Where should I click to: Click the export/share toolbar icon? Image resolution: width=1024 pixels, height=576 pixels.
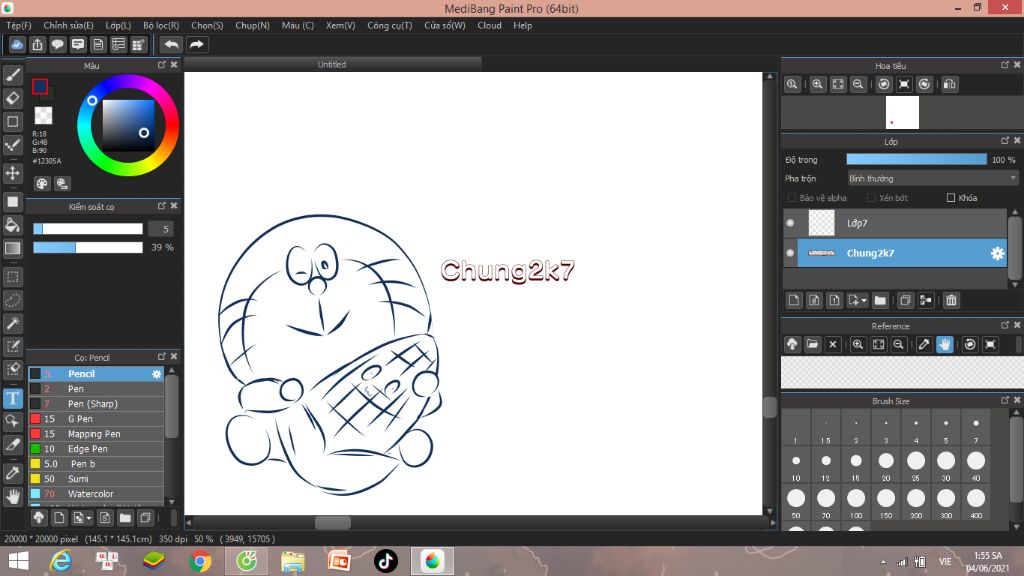point(37,44)
